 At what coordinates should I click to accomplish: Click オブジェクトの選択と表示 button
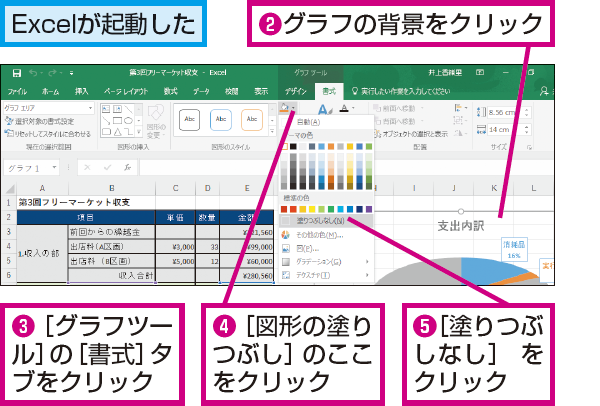(411, 134)
